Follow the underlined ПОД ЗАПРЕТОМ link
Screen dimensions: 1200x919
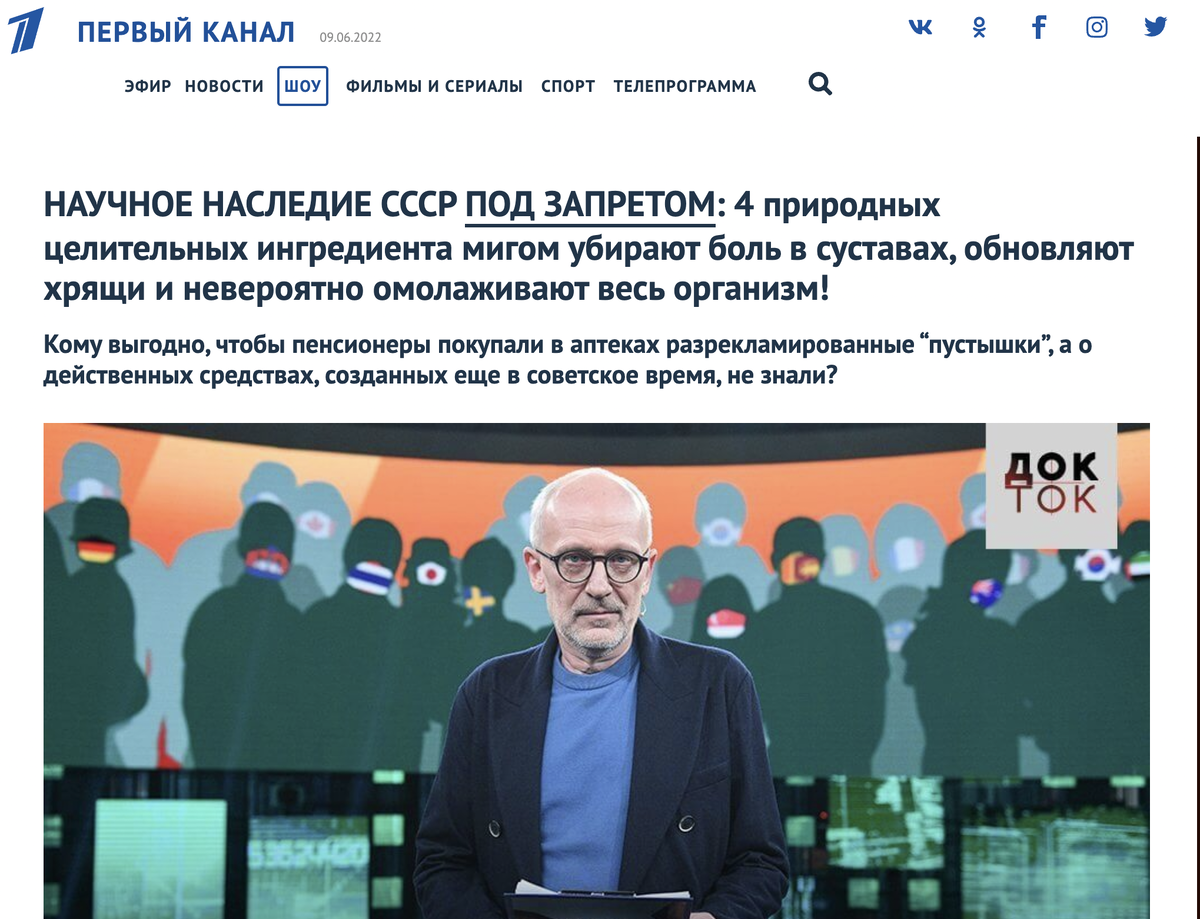[x=590, y=205]
